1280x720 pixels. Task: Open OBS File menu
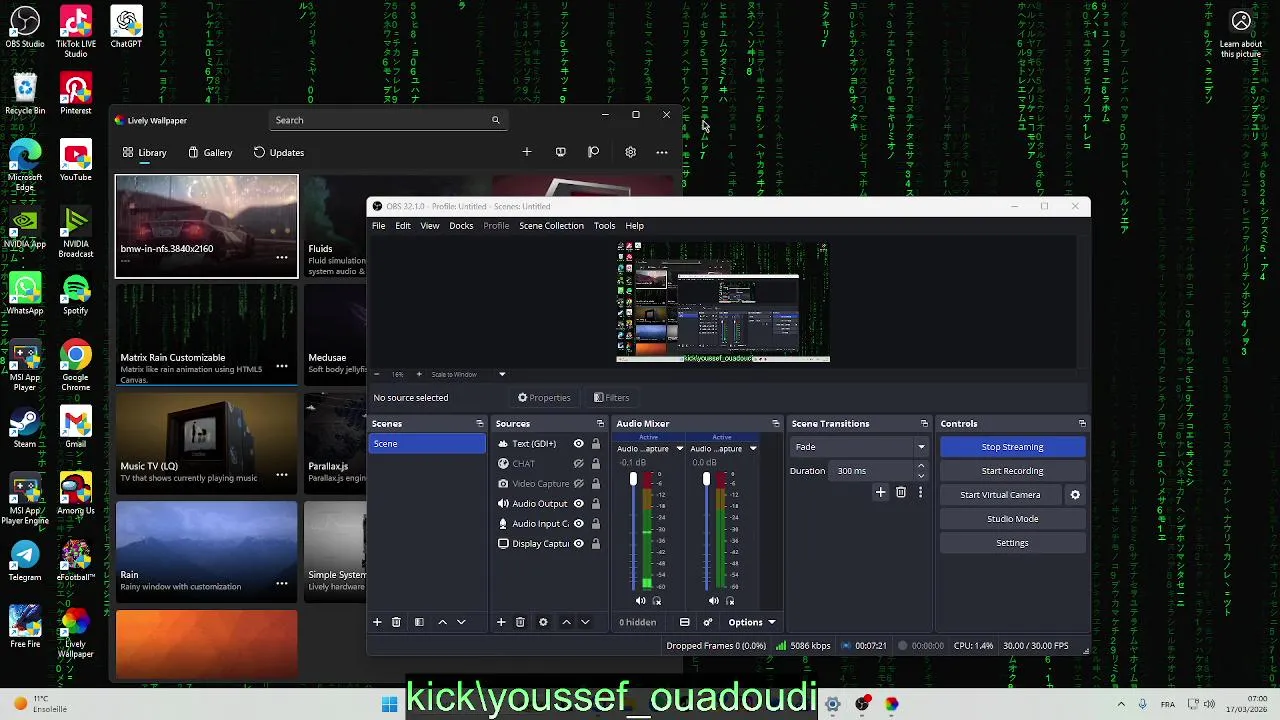click(379, 226)
